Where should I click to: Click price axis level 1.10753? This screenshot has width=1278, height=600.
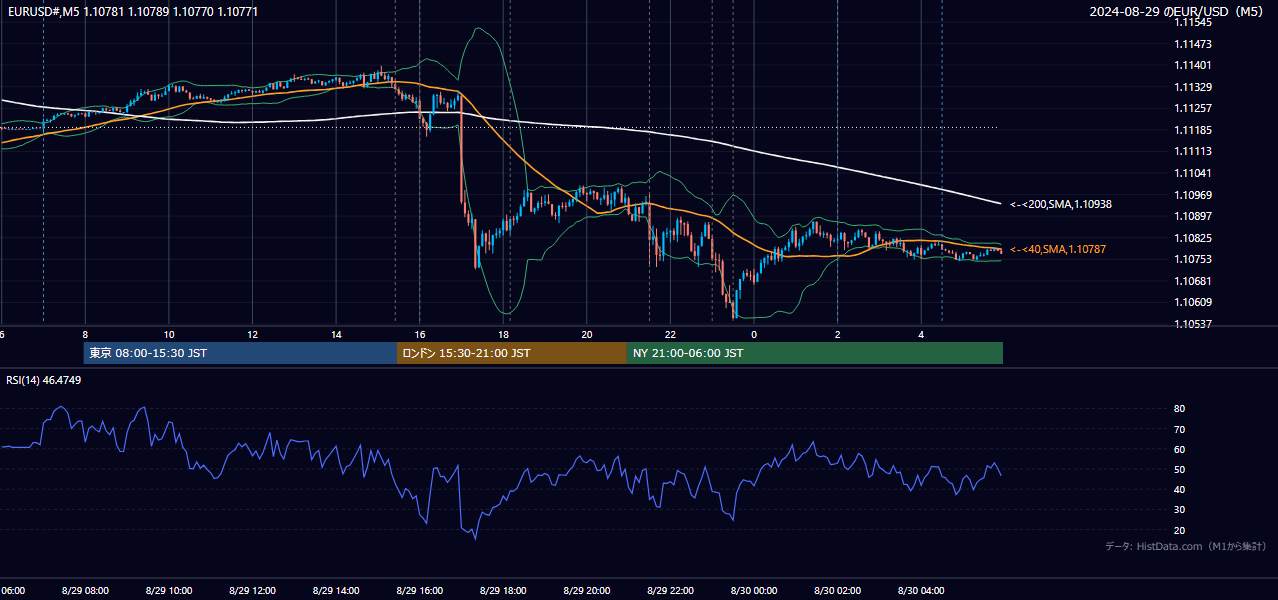(1192, 259)
